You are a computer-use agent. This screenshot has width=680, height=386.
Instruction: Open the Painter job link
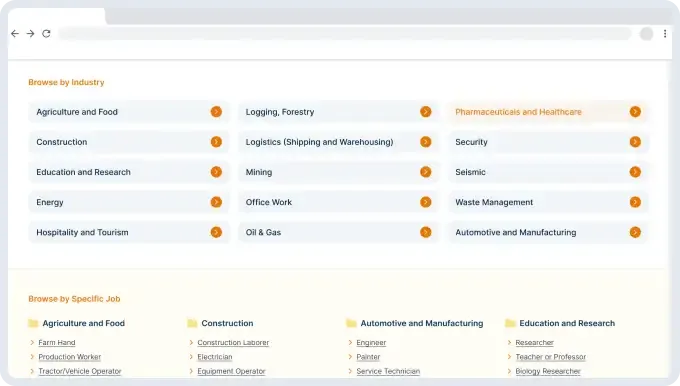[x=368, y=357]
